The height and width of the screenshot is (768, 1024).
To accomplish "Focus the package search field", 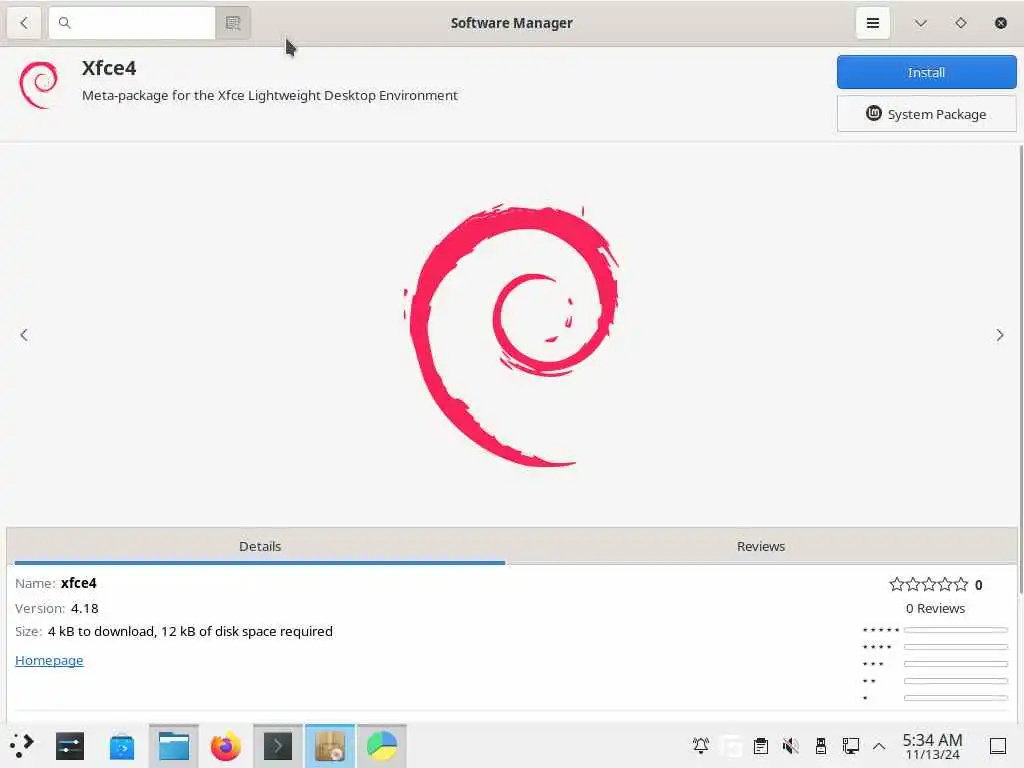I will click(132, 23).
